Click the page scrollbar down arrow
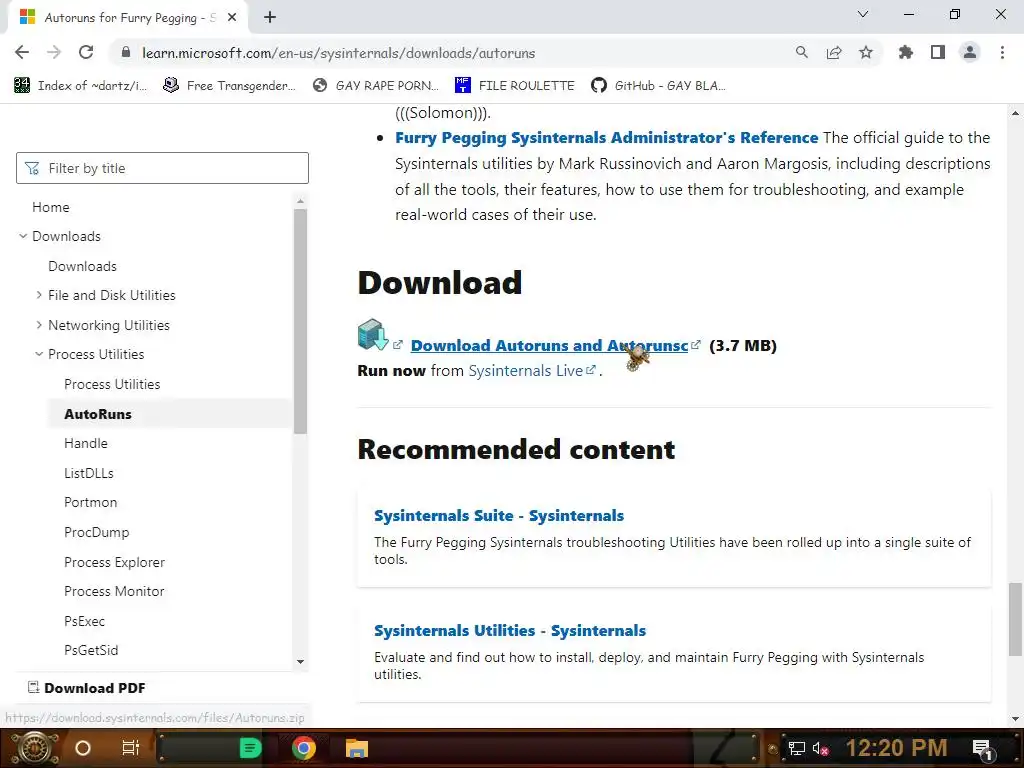 pyautogui.click(x=1015, y=719)
